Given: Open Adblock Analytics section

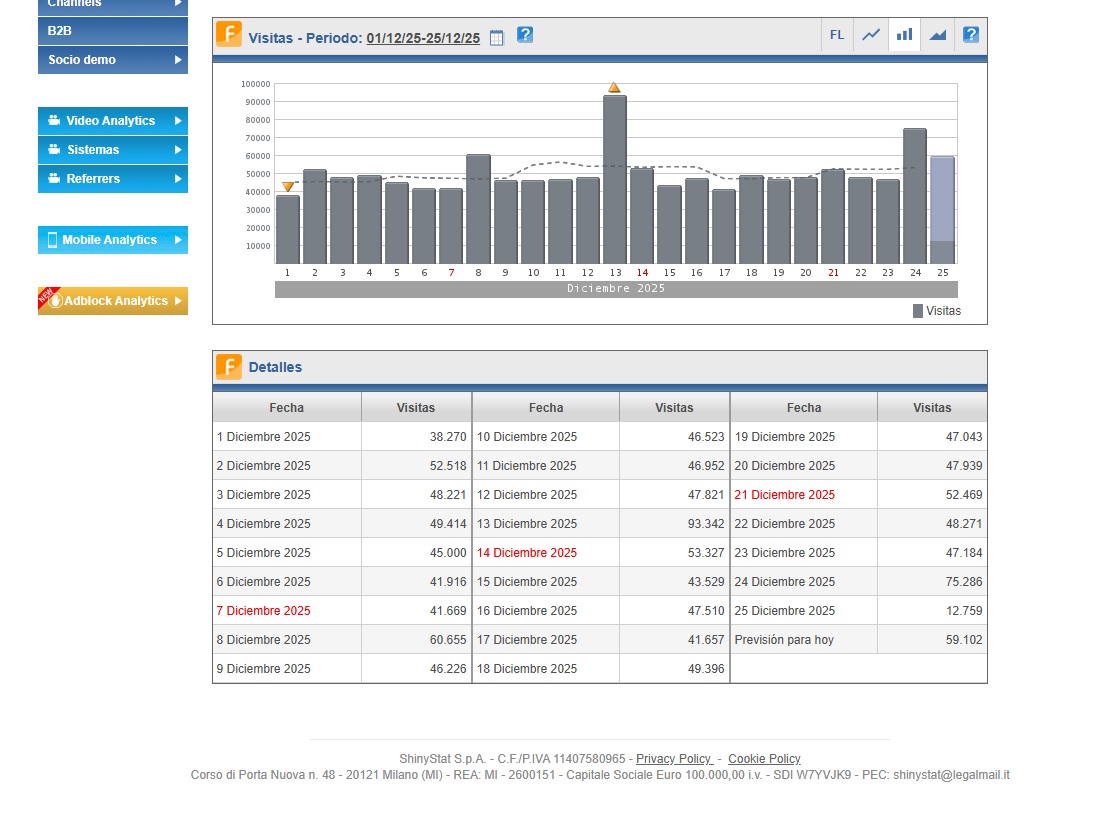Looking at the screenshot, I should 112,301.
